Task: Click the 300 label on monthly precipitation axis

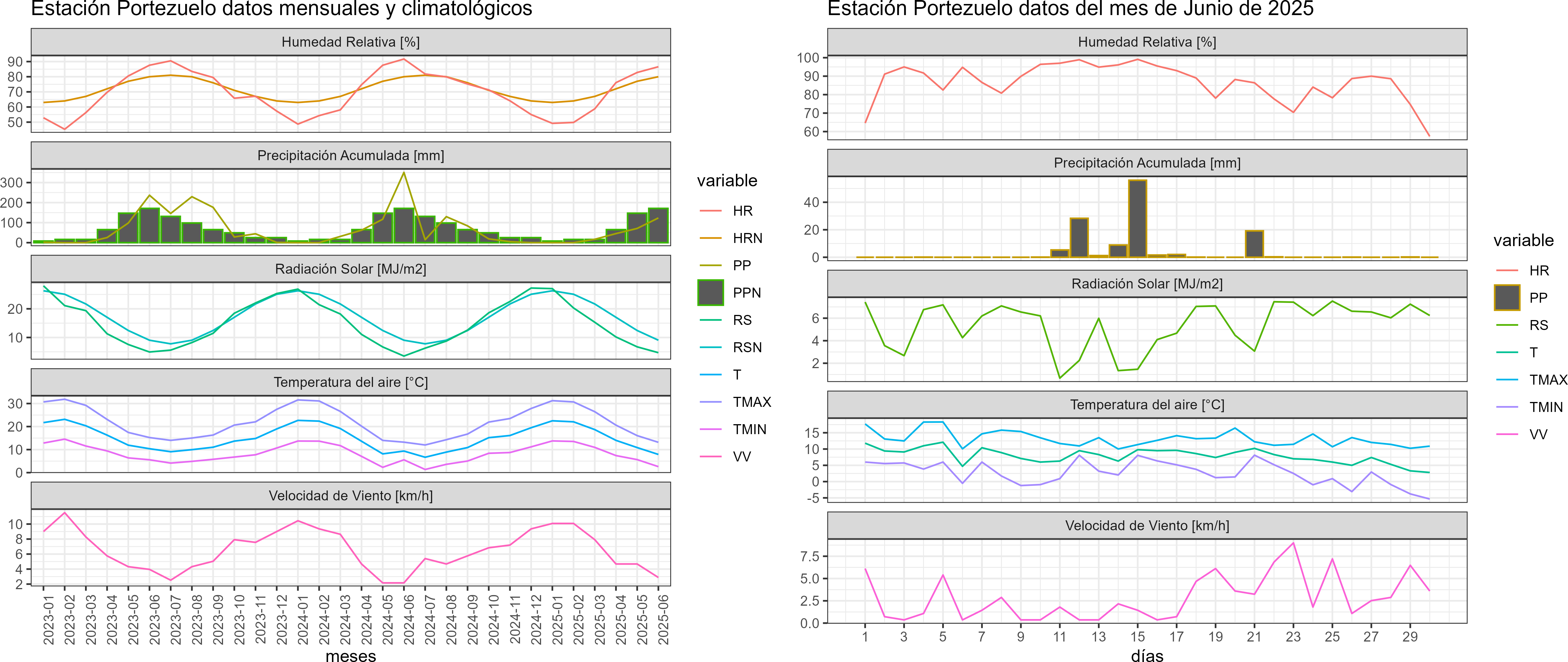Action: point(11,183)
